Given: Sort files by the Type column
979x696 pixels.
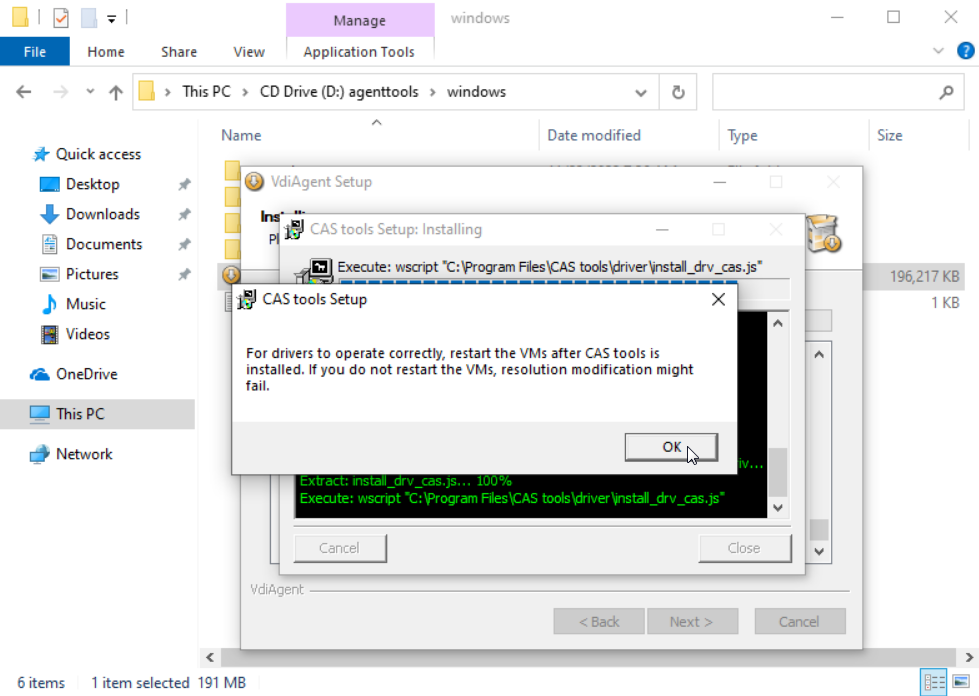Looking at the screenshot, I should [742, 135].
